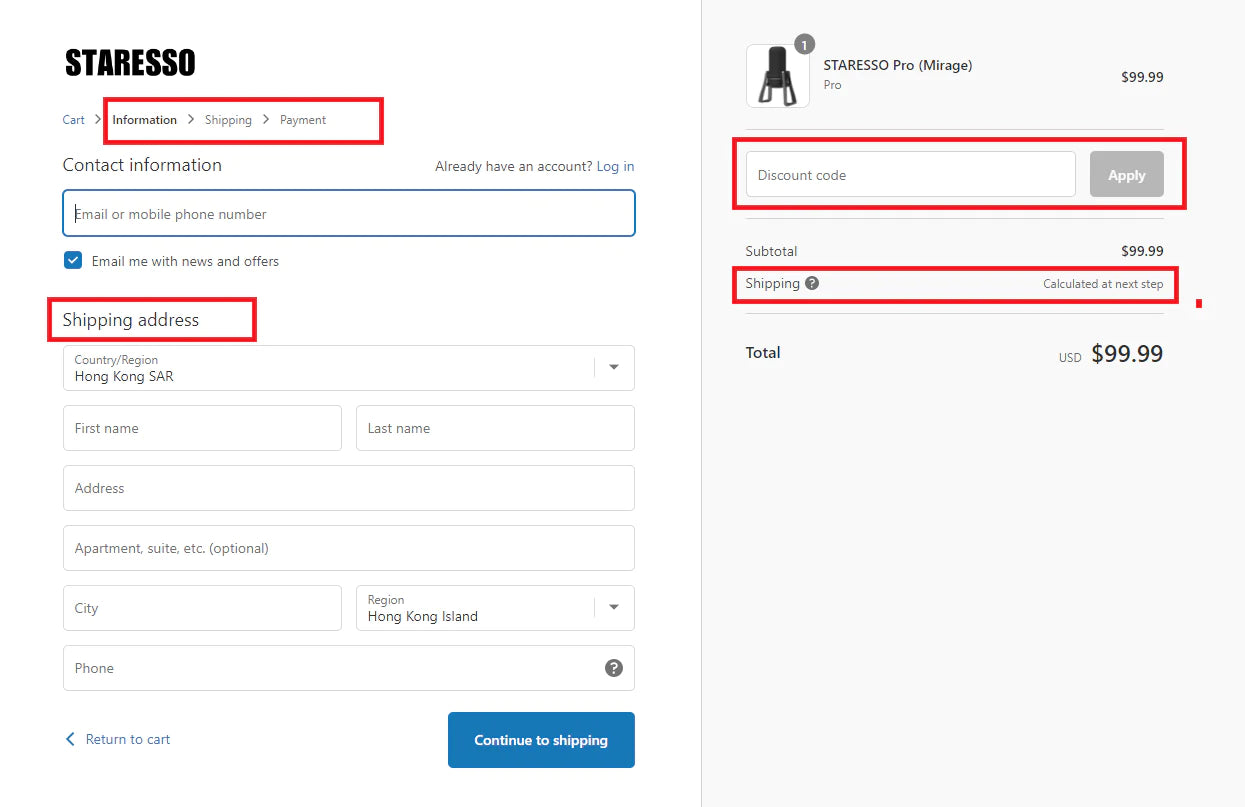Uncheck Email me with news and offers
This screenshot has height=807, width=1245.
73,261
